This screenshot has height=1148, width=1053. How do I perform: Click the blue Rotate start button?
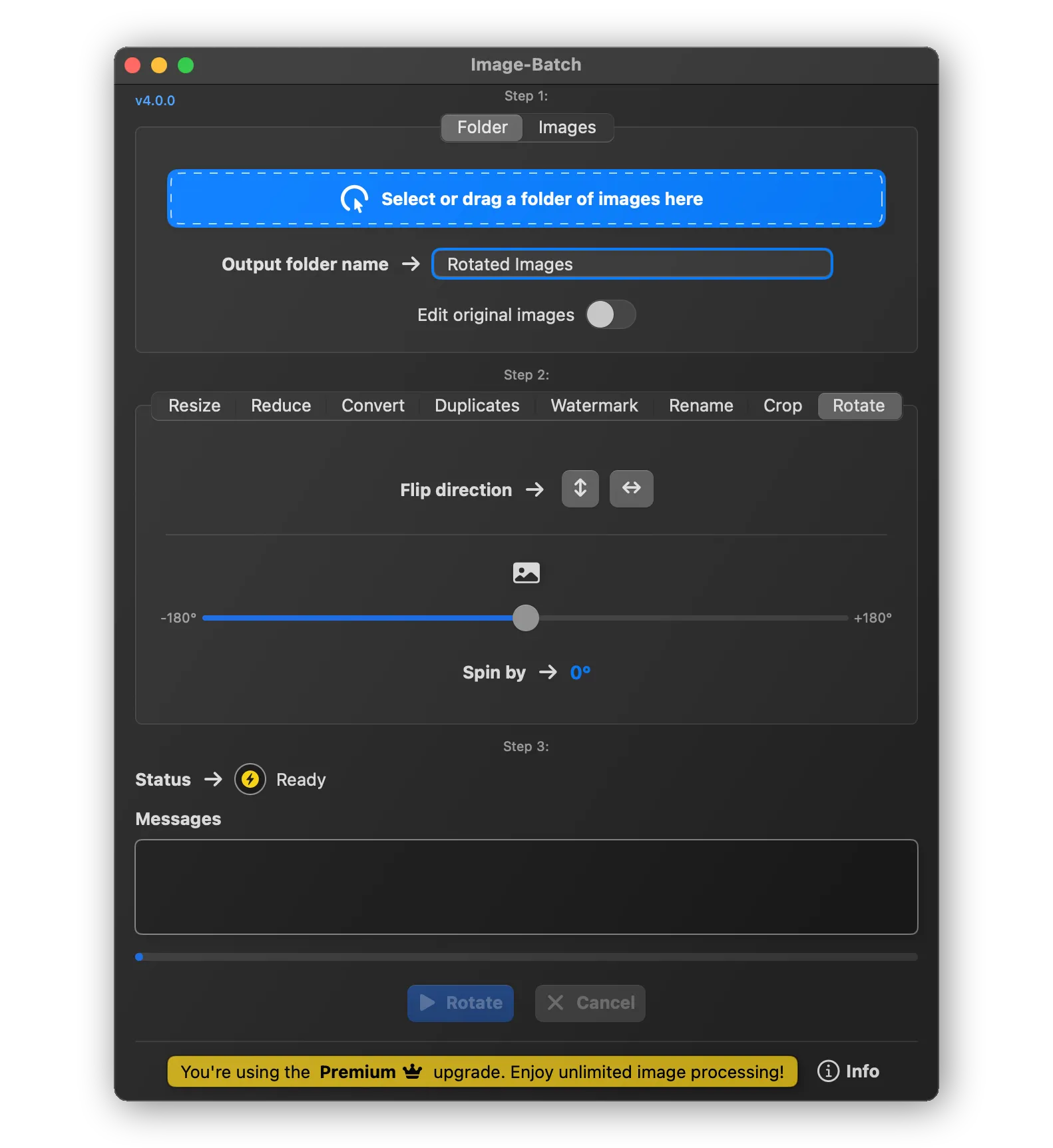tap(460, 1003)
